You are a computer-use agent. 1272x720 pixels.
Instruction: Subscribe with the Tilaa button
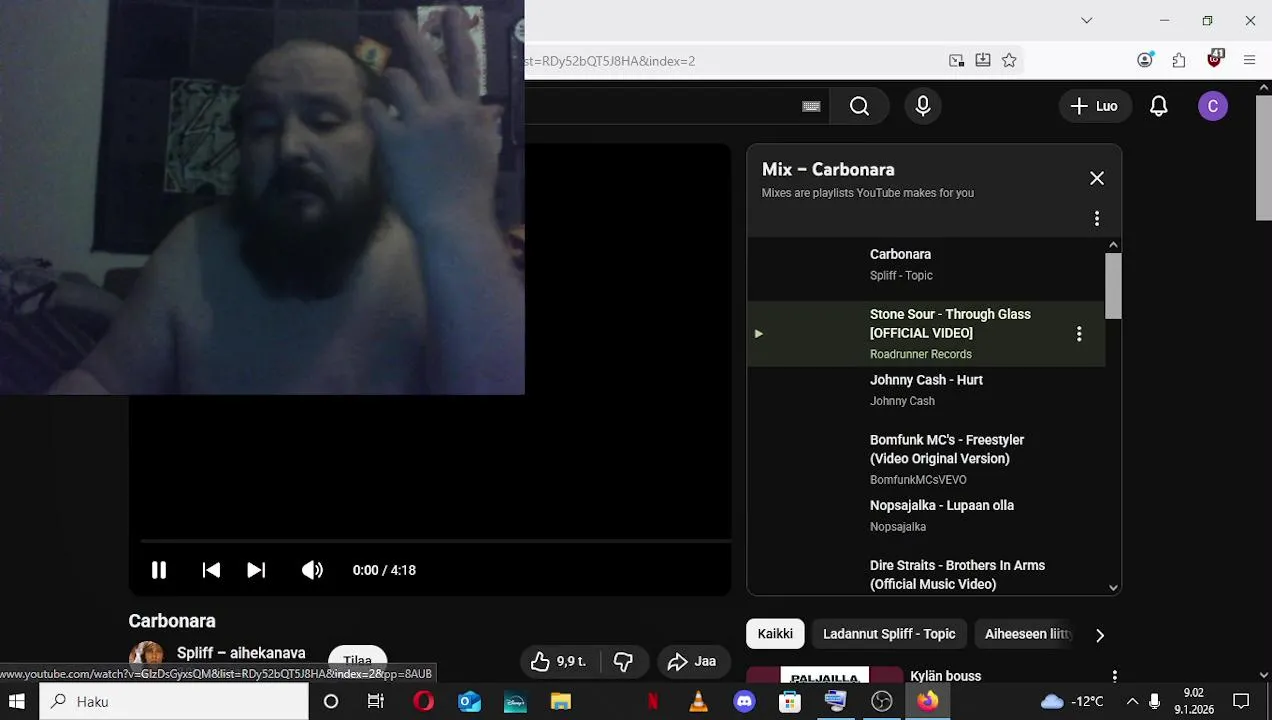coord(357,658)
